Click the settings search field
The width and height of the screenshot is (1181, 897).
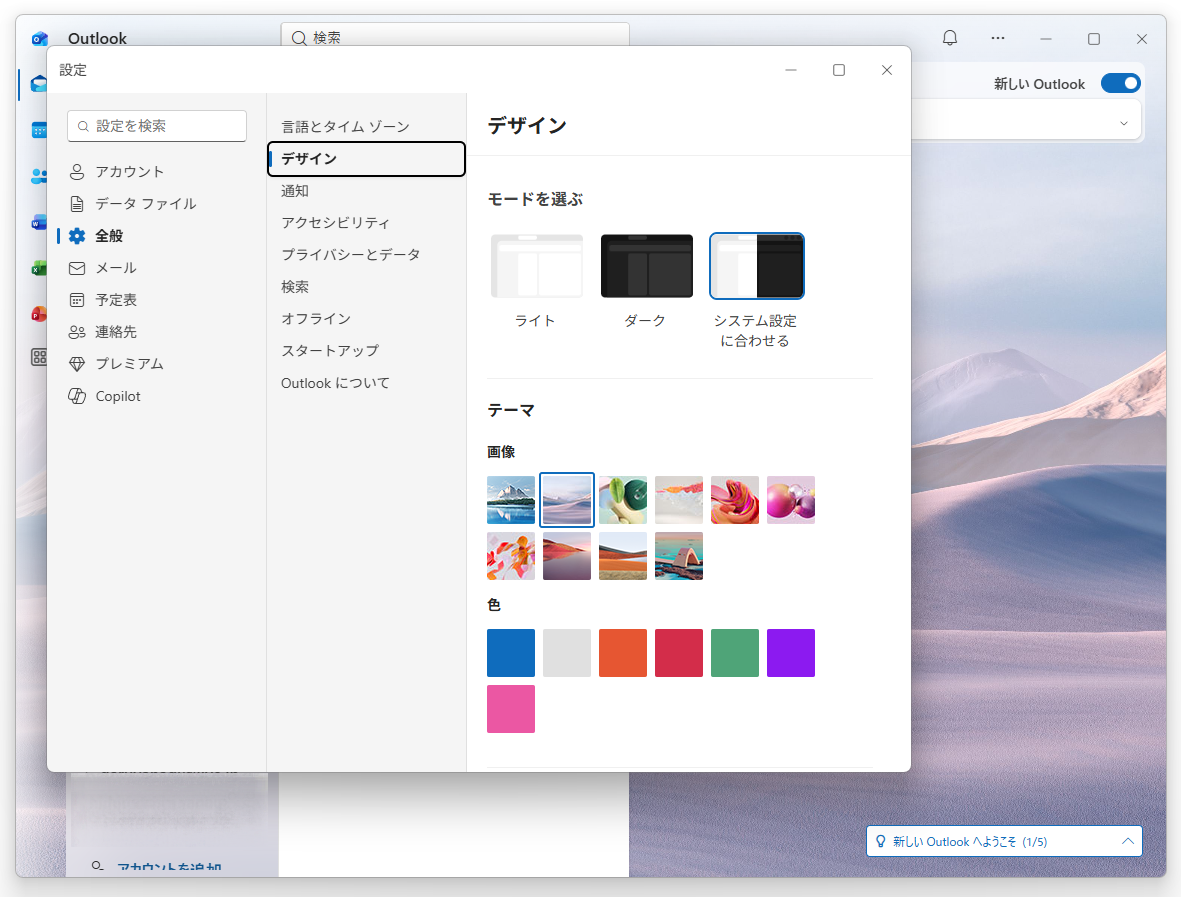[157, 126]
